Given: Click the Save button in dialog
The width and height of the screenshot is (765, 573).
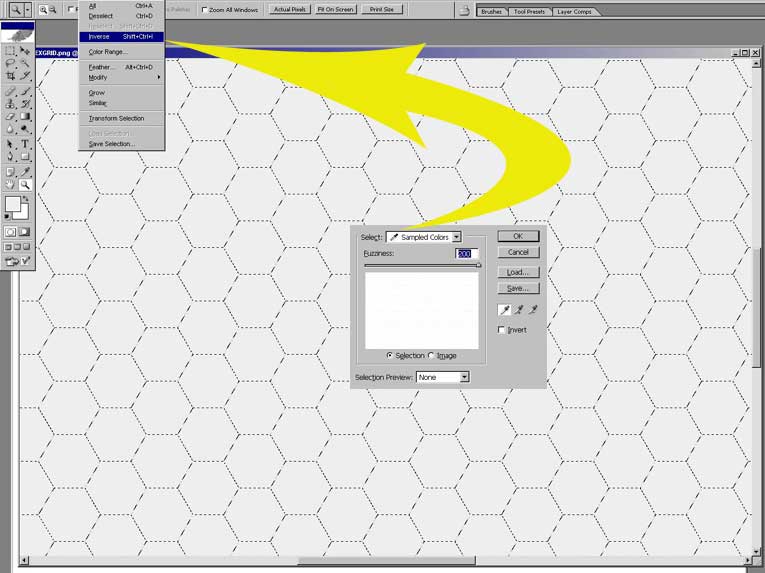Looking at the screenshot, I should [518, 288].
